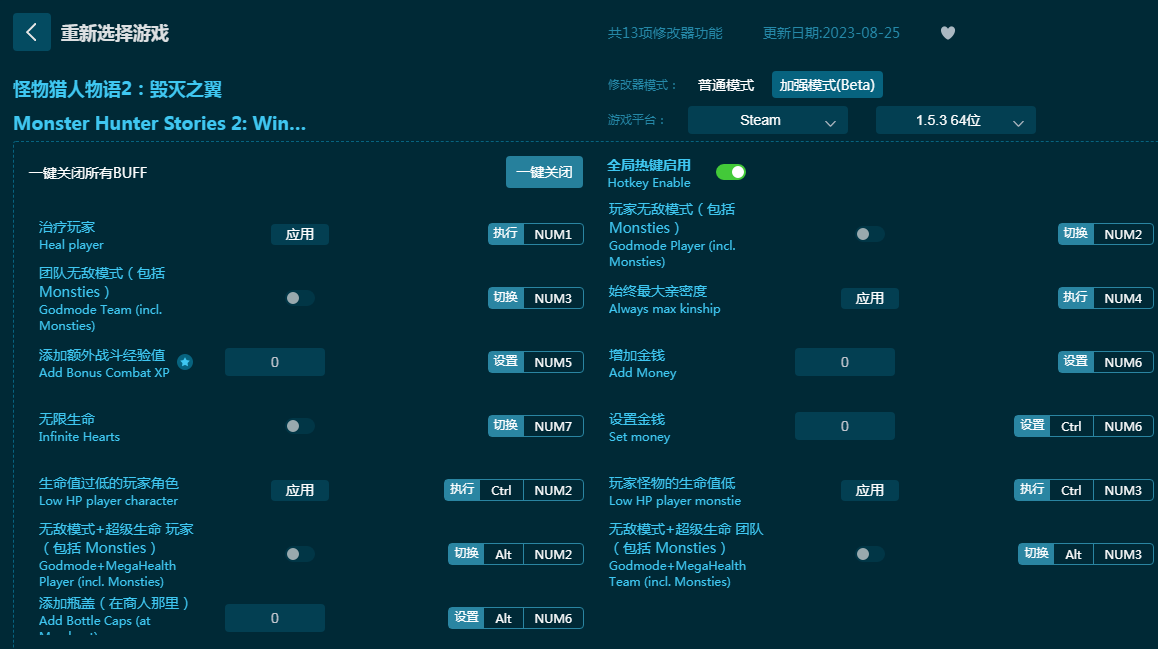This screenshot has width=1158, height=649.
Task: Toggle Godmode+MegaHealth Player switch
Action: pos(299,554)
